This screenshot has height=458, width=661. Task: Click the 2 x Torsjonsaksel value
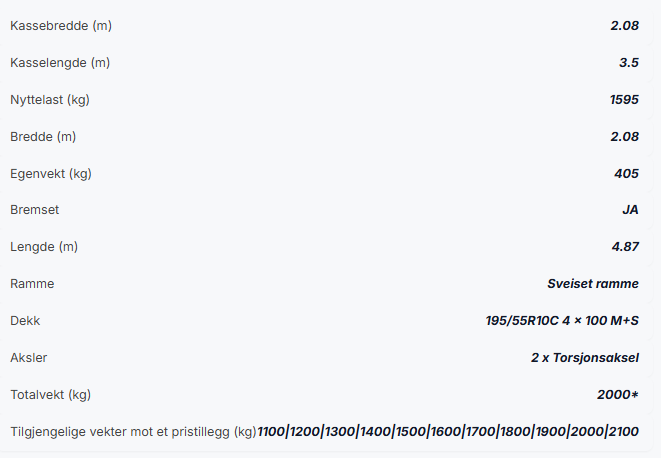pos(585,358)
